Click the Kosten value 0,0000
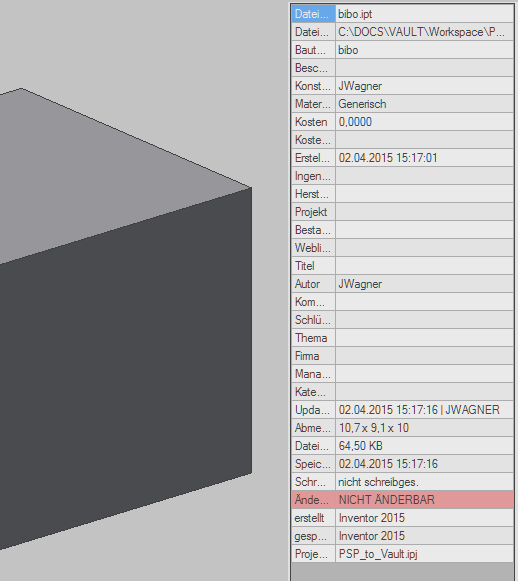518x581 pixels. point(424,122)
